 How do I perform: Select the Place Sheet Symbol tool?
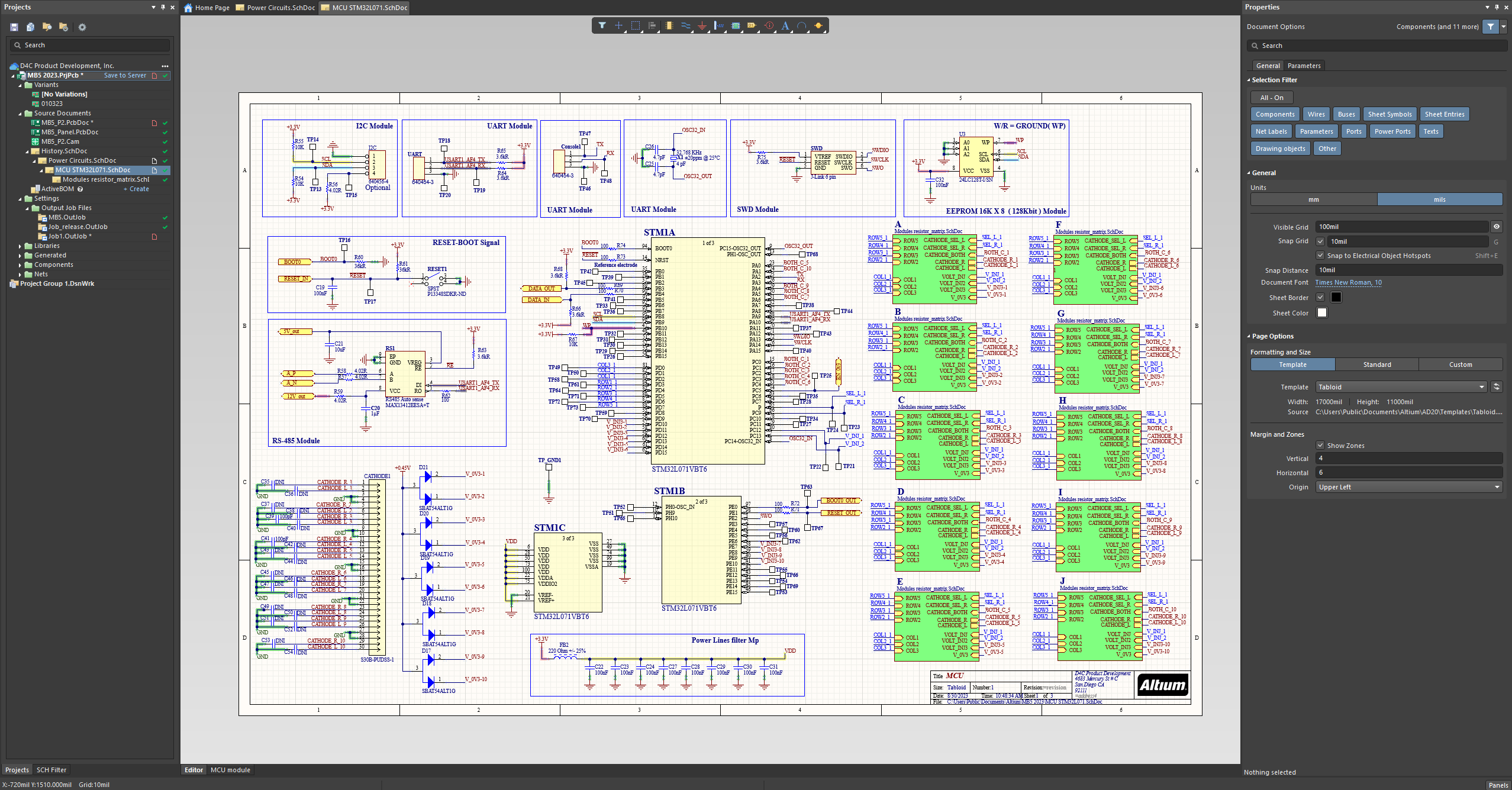pyautogui.click(x=735, y=25)
